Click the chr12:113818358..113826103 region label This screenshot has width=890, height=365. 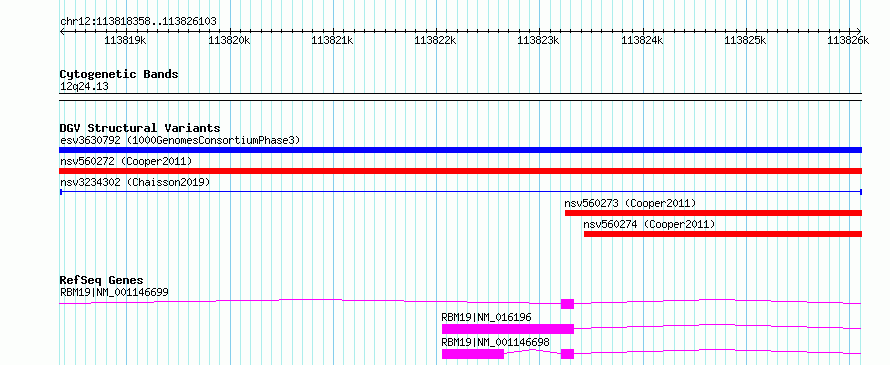click(138, 22)
